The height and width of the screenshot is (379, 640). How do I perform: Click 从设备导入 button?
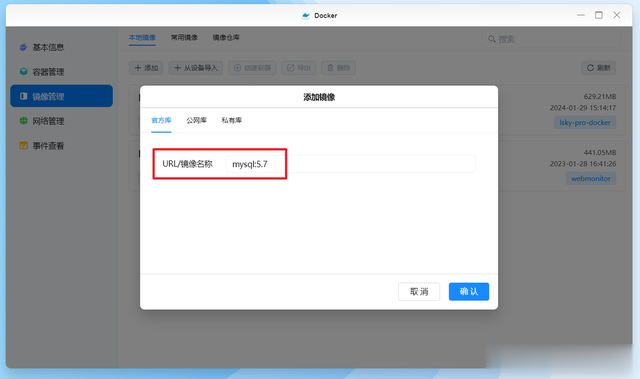[x=196, y=68]
